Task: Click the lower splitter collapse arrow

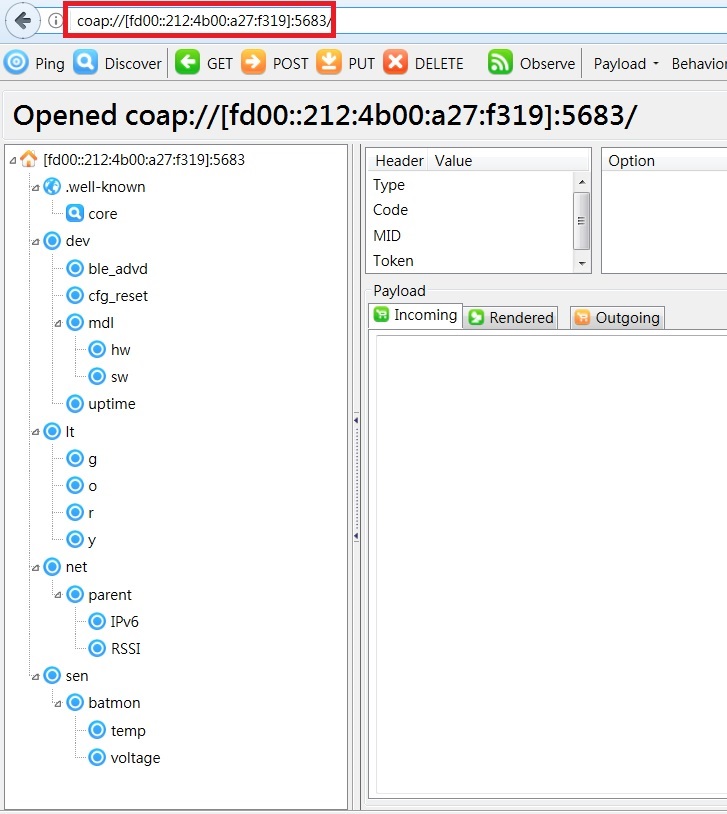Action: (x=356, y=535)
